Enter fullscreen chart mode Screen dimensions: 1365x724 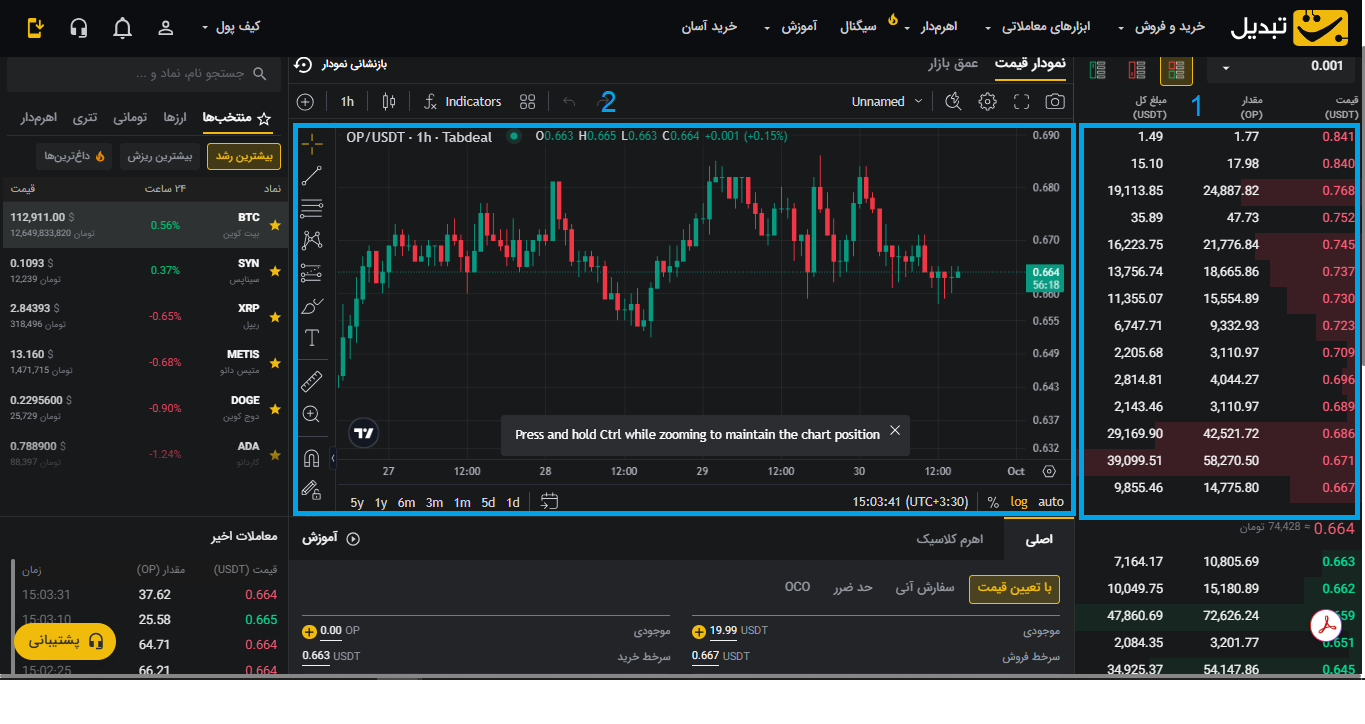coord(1021,101)
